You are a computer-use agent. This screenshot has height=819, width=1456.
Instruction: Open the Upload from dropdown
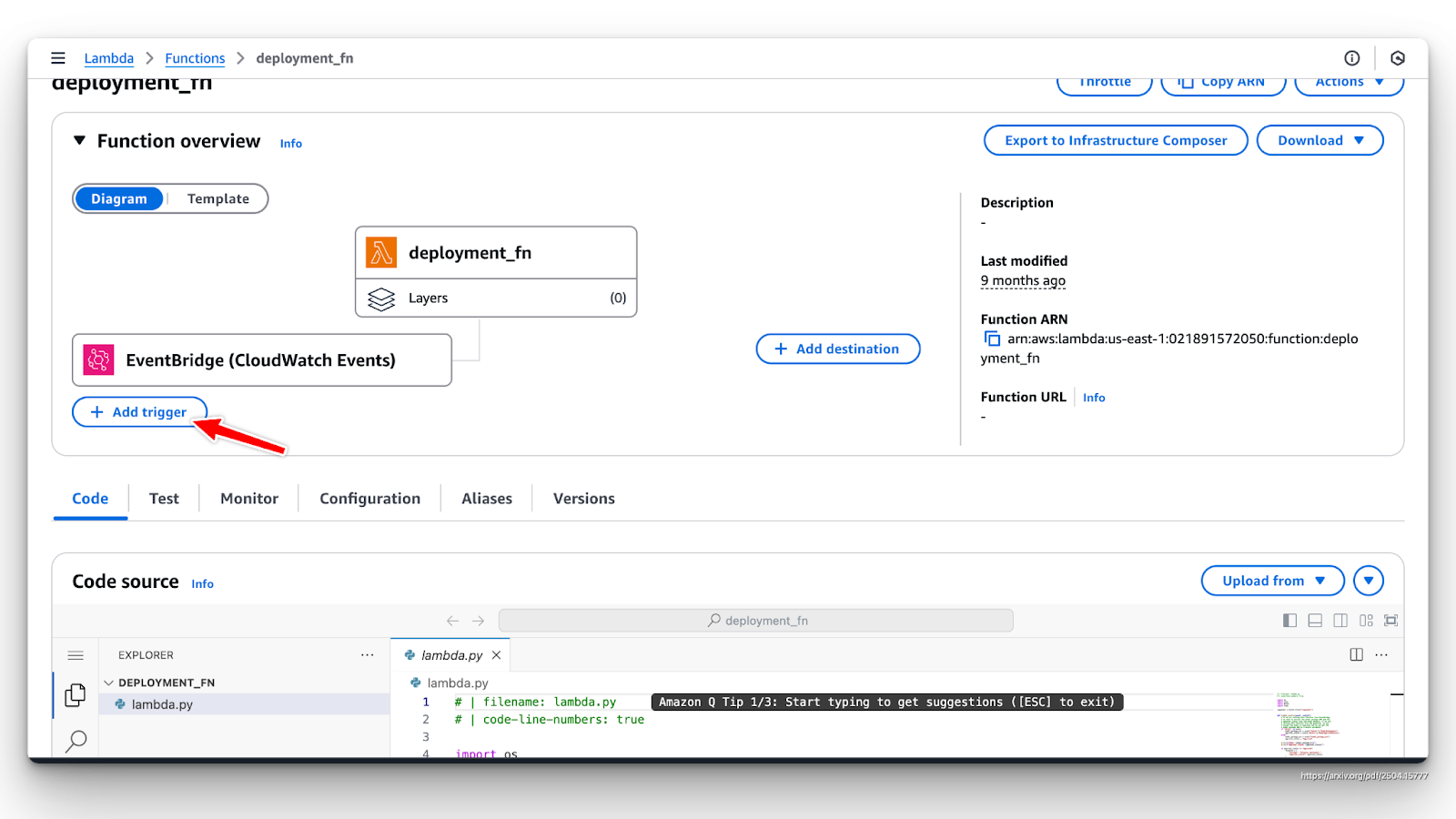pos(1272,581)
